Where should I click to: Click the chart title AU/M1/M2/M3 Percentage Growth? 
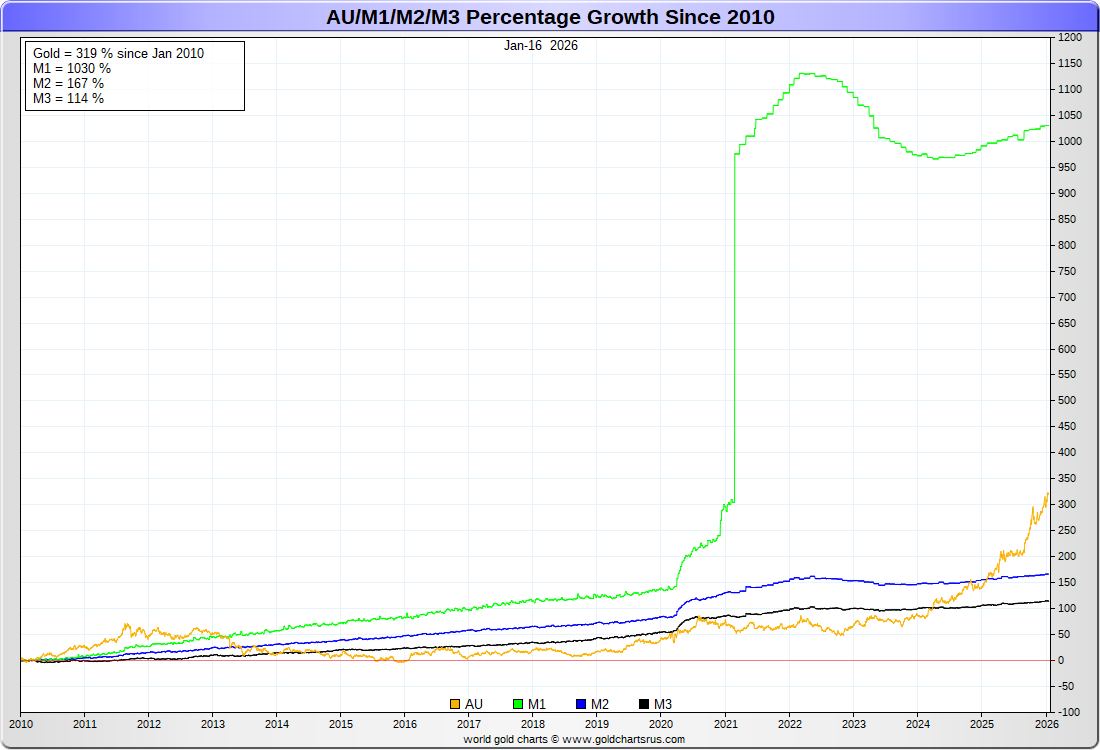point(550,17)
